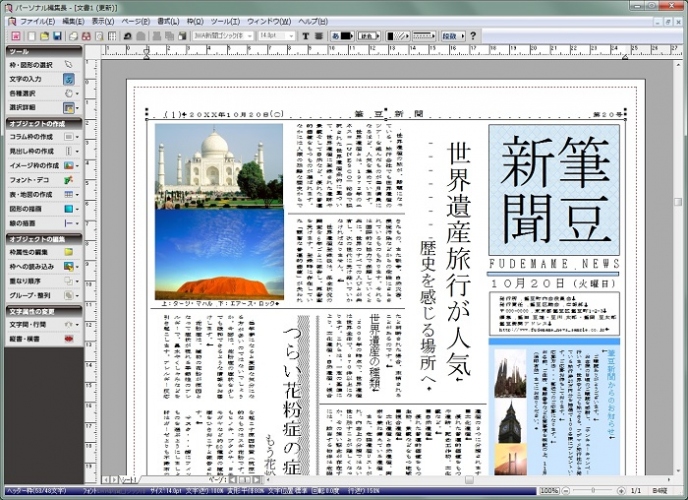Click the フォント・デコ icon
Viewport: 688px width, 500px height.
[69, 178]
